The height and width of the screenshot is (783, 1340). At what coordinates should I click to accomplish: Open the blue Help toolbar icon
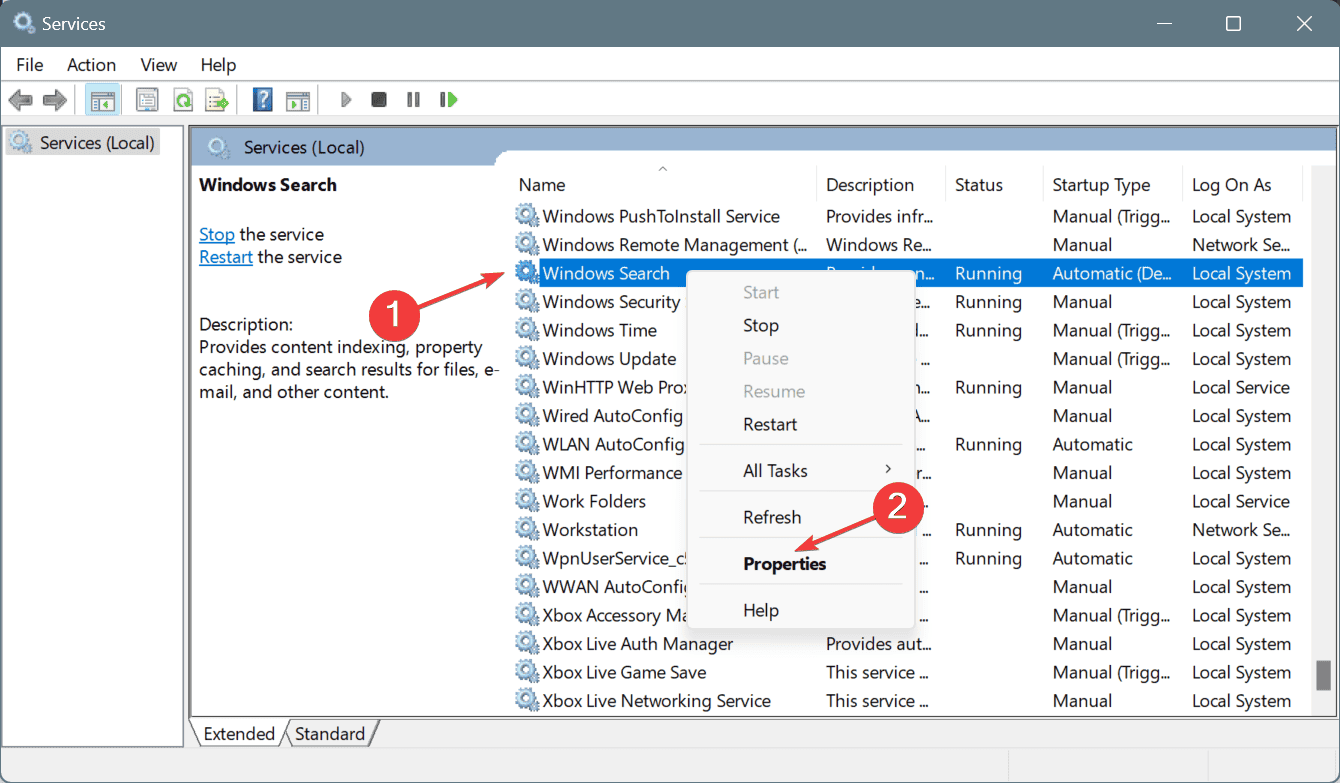(x=263, y=100)
